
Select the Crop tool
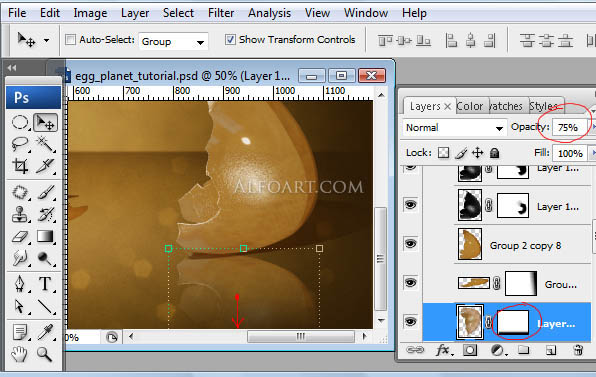(20, 166)
